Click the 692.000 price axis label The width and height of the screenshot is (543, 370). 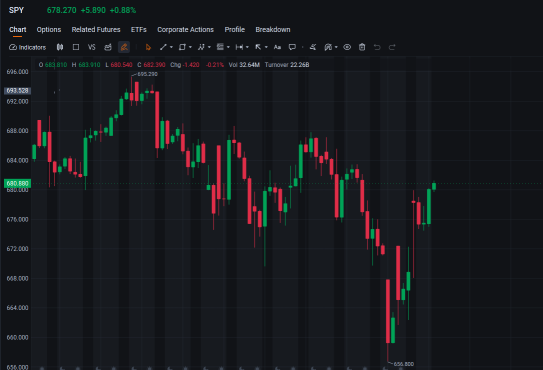point(17,102)
